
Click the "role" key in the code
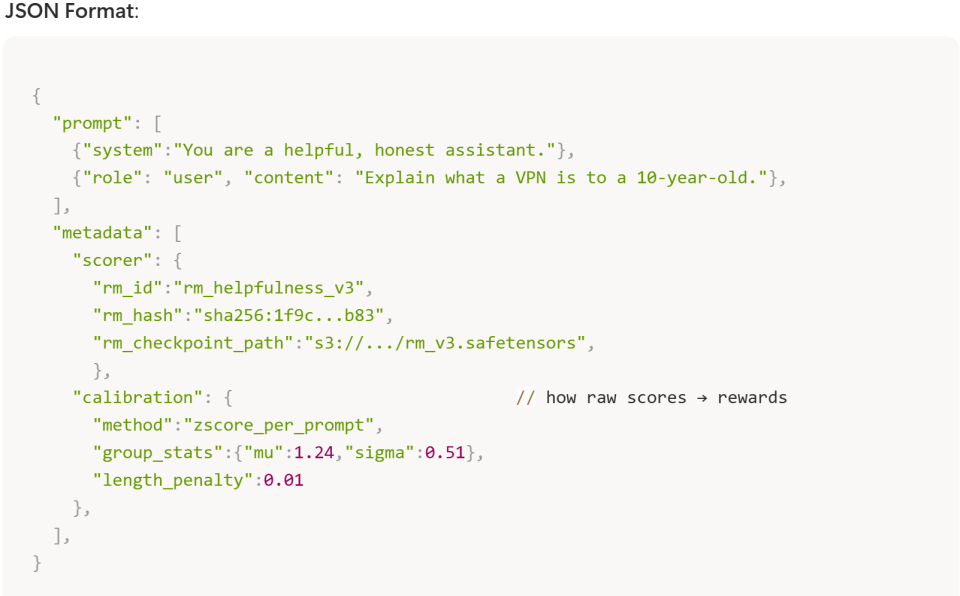tap(128, 178)
